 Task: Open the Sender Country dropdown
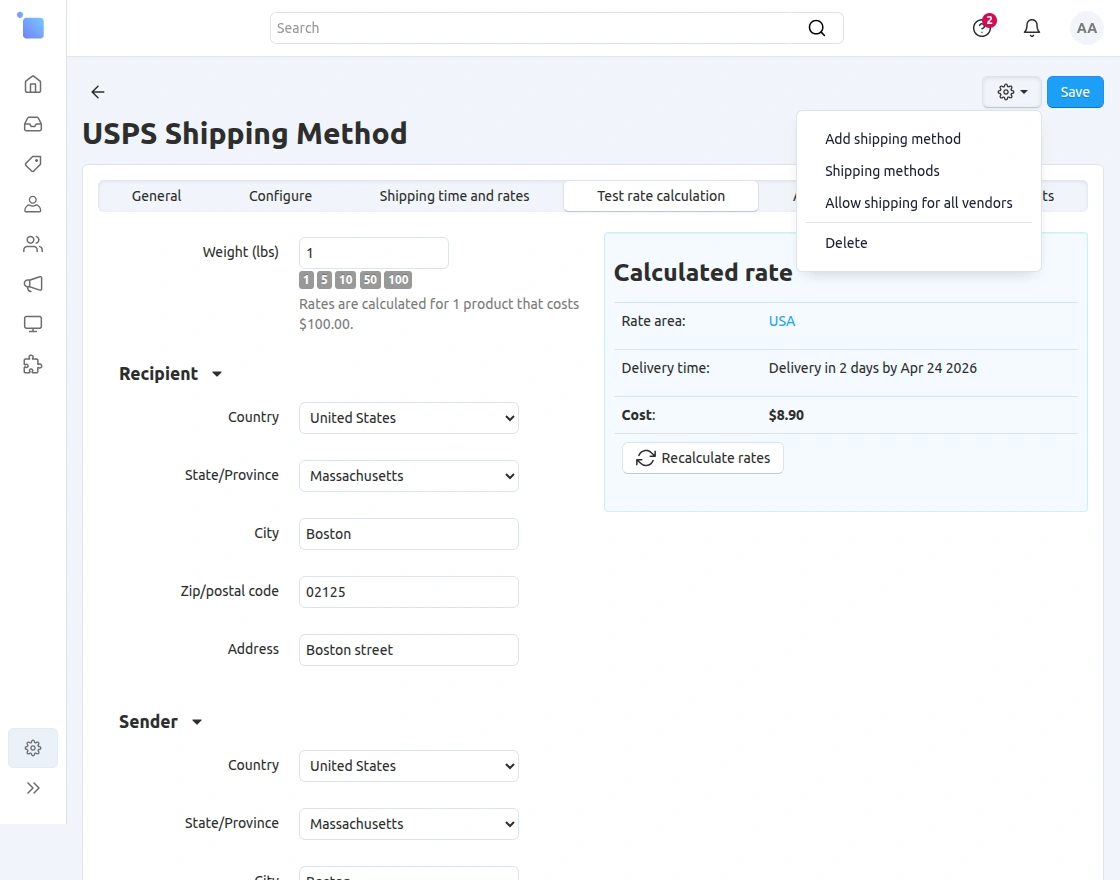point(409,766)
